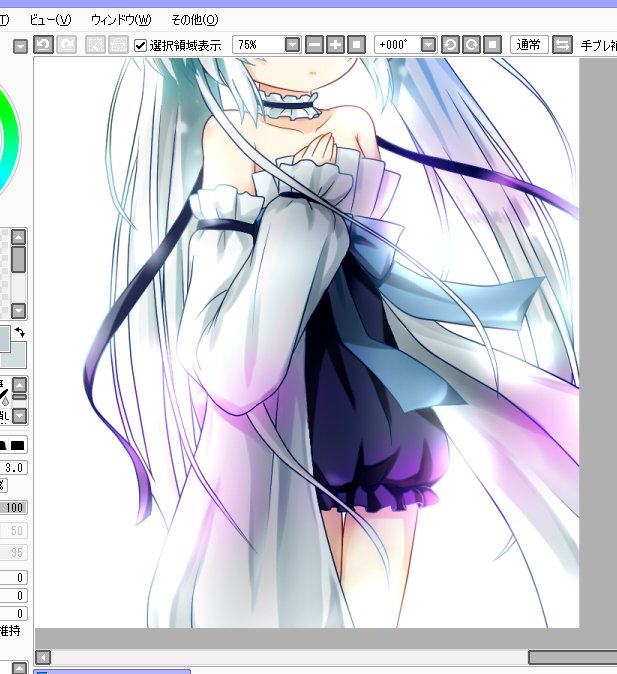Click the flip canvas horizontally icon
Image resolution: width=617 pixels, height=674 pixels.
coord(562,45)
